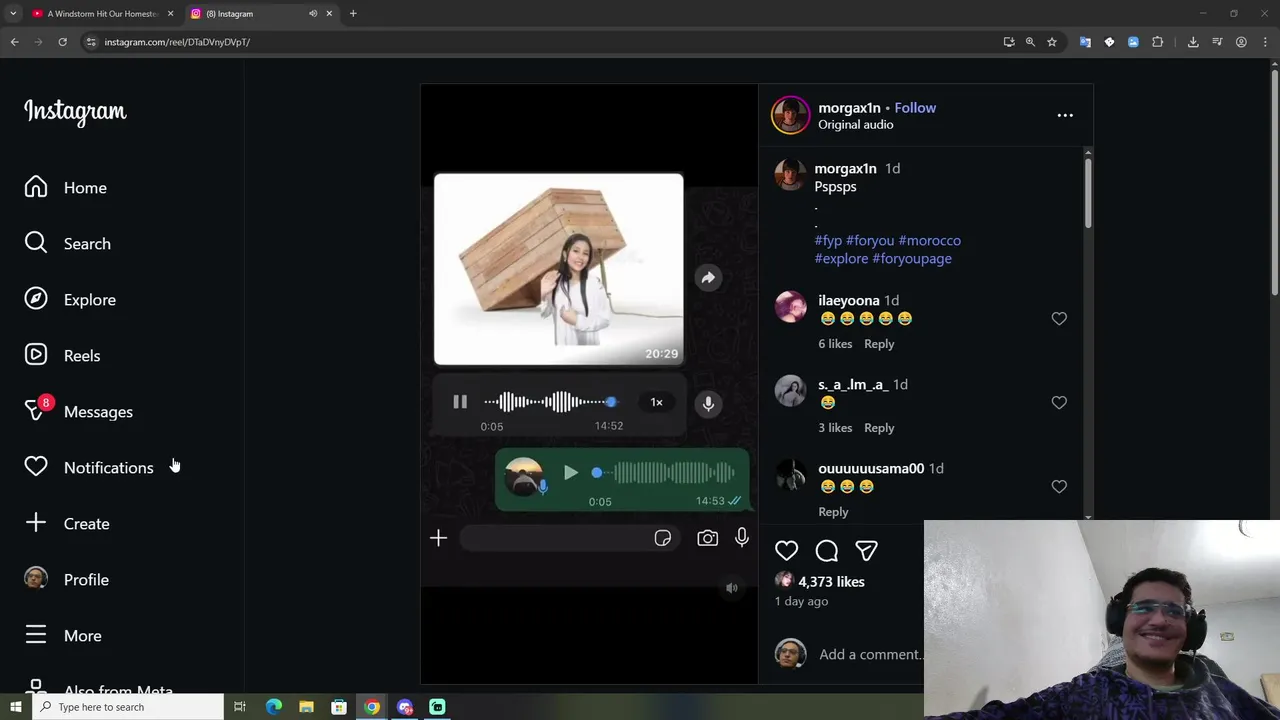The width and height of the screenshot is (1280, 720).
Task: Click the wooden box trap image
Action: [x=559, y=269]
